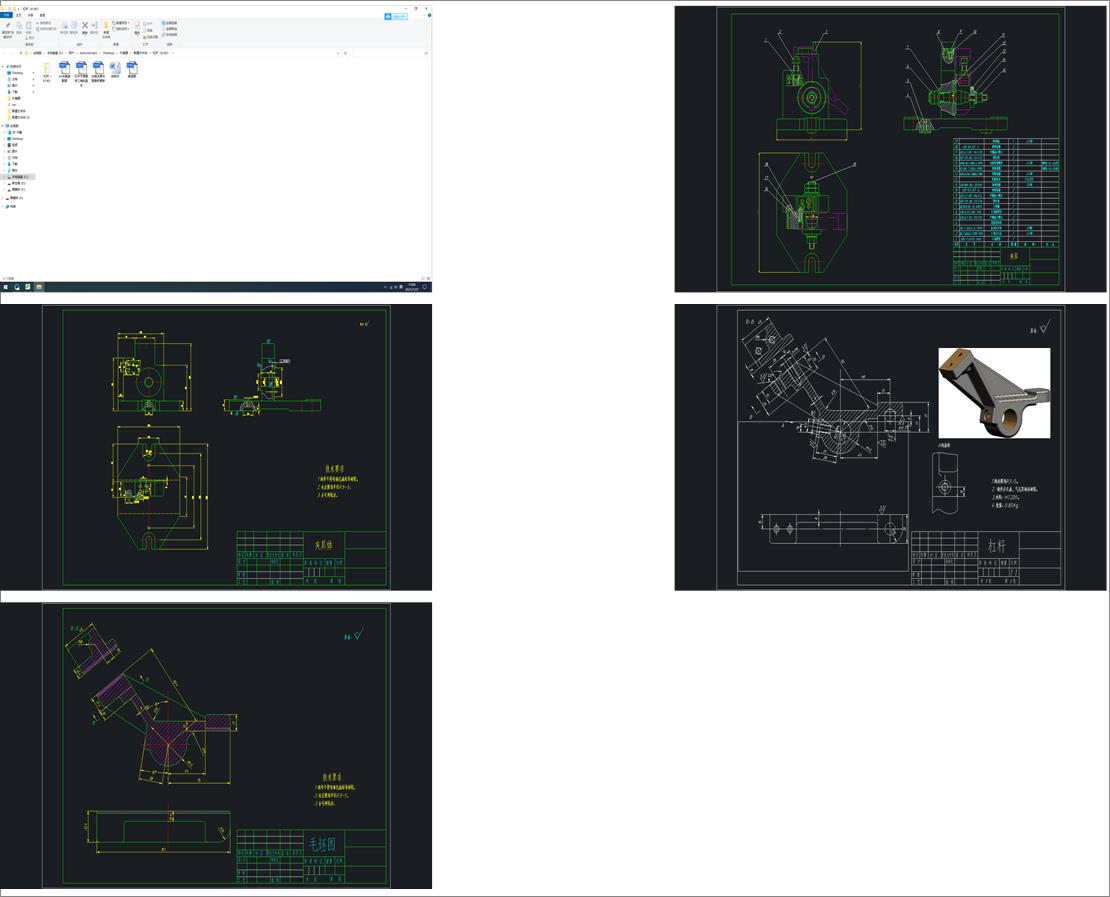Click the blue cloud upload button near title bar
Image resolution: width=1110 pixels, height=897 pixels.
(x=396, y=16)
